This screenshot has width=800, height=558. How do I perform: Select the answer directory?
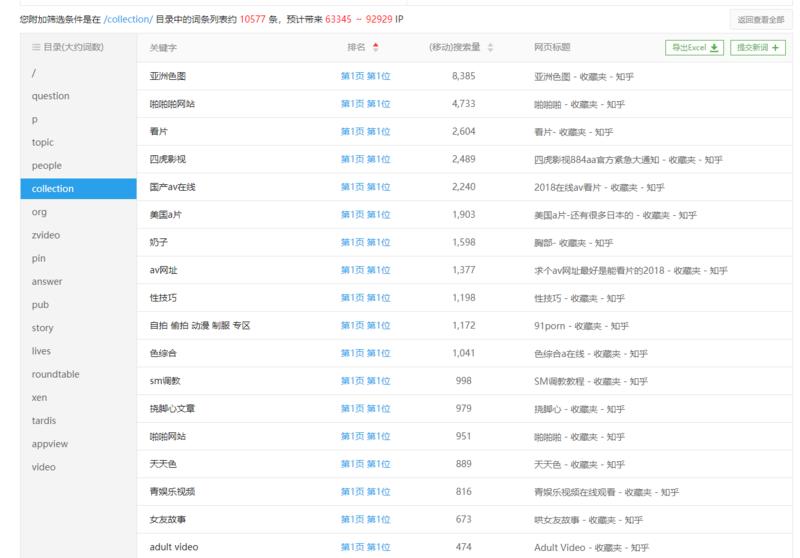[x=47, y=282]
